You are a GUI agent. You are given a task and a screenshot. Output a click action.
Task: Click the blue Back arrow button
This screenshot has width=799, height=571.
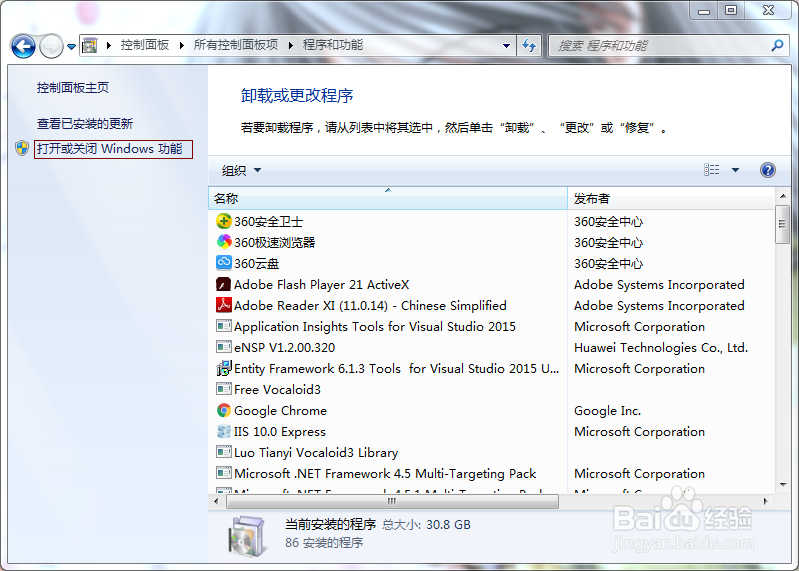click(23, 46)
